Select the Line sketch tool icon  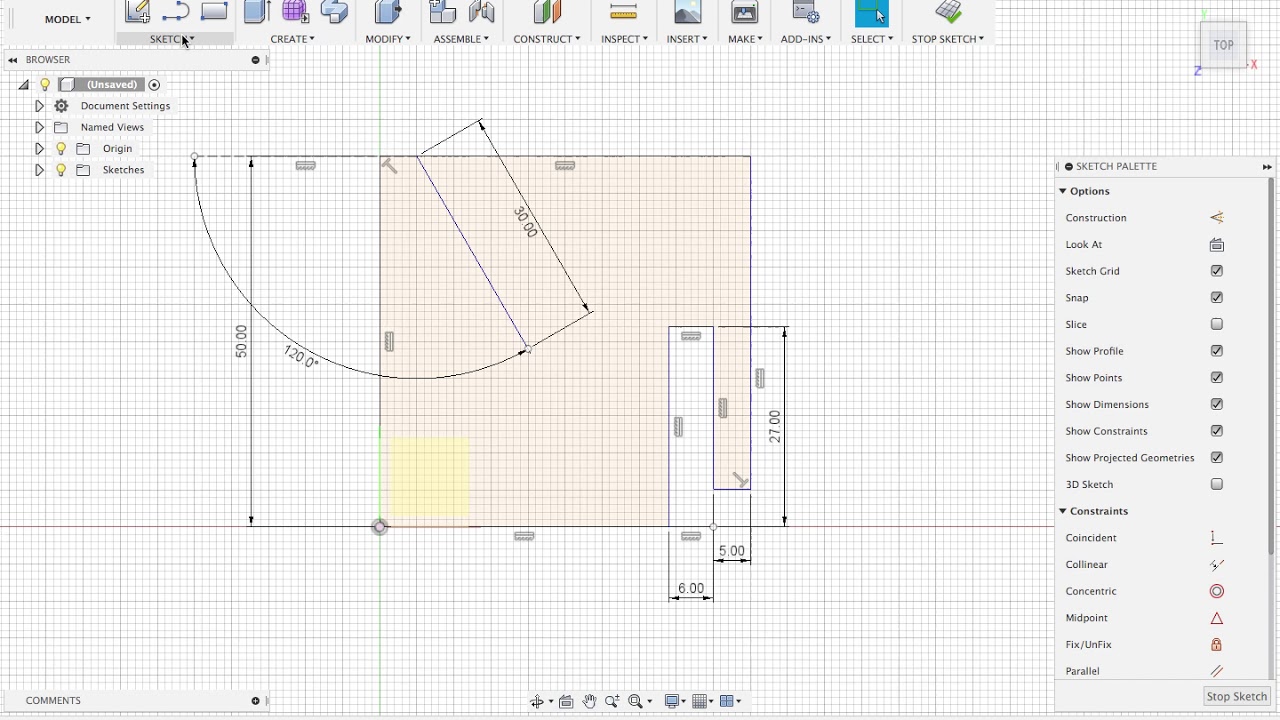(176, 12)
